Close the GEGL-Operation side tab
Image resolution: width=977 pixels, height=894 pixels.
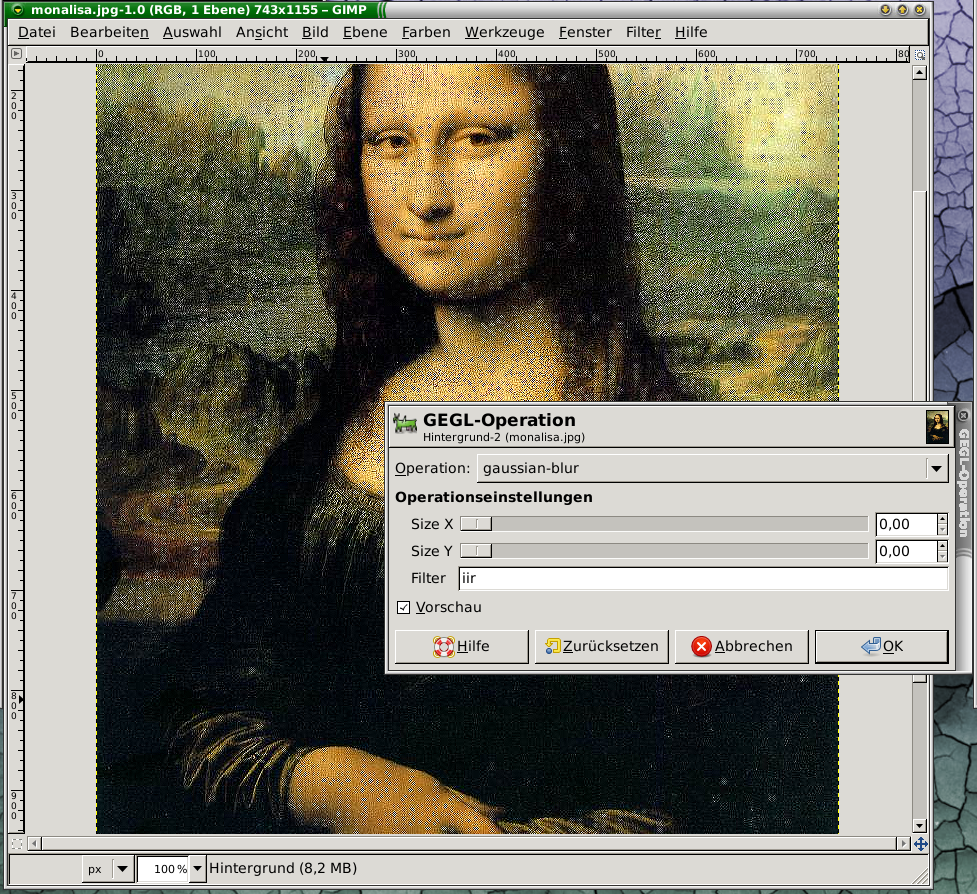click(963, 416)
